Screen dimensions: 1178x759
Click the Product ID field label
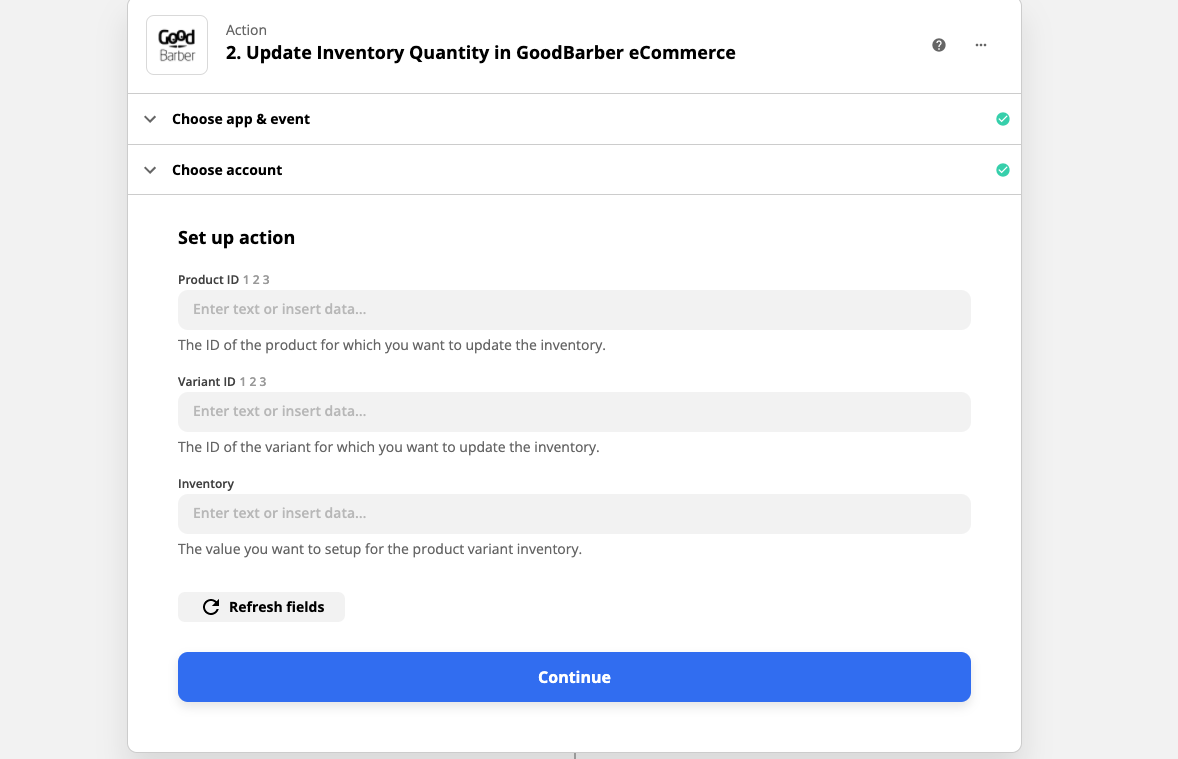point(208,280)
